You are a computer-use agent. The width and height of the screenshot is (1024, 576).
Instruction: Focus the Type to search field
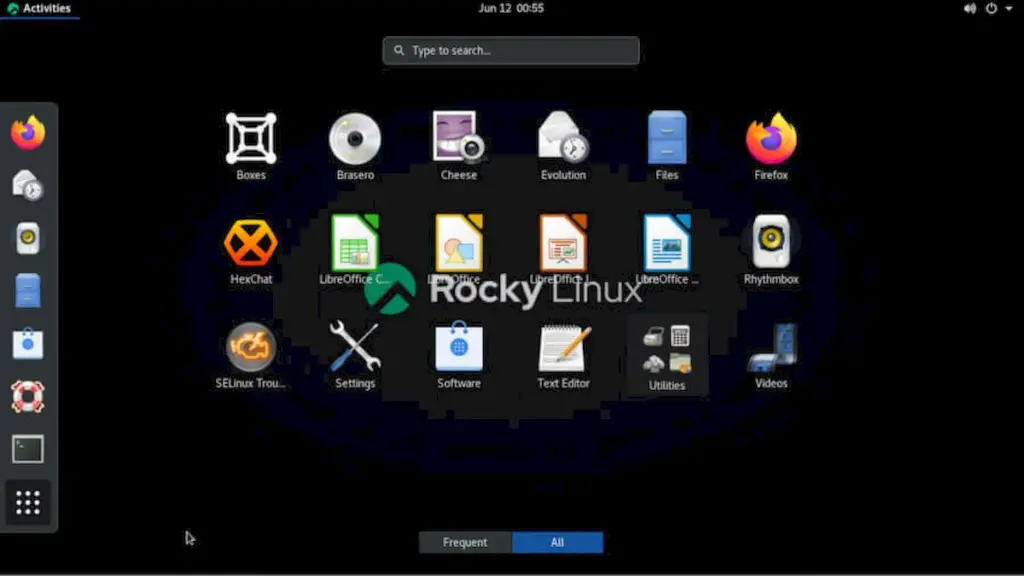511,50
